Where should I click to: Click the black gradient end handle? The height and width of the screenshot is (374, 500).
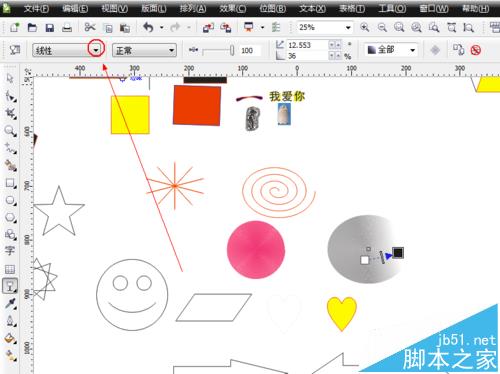click(x=398, y=253)
